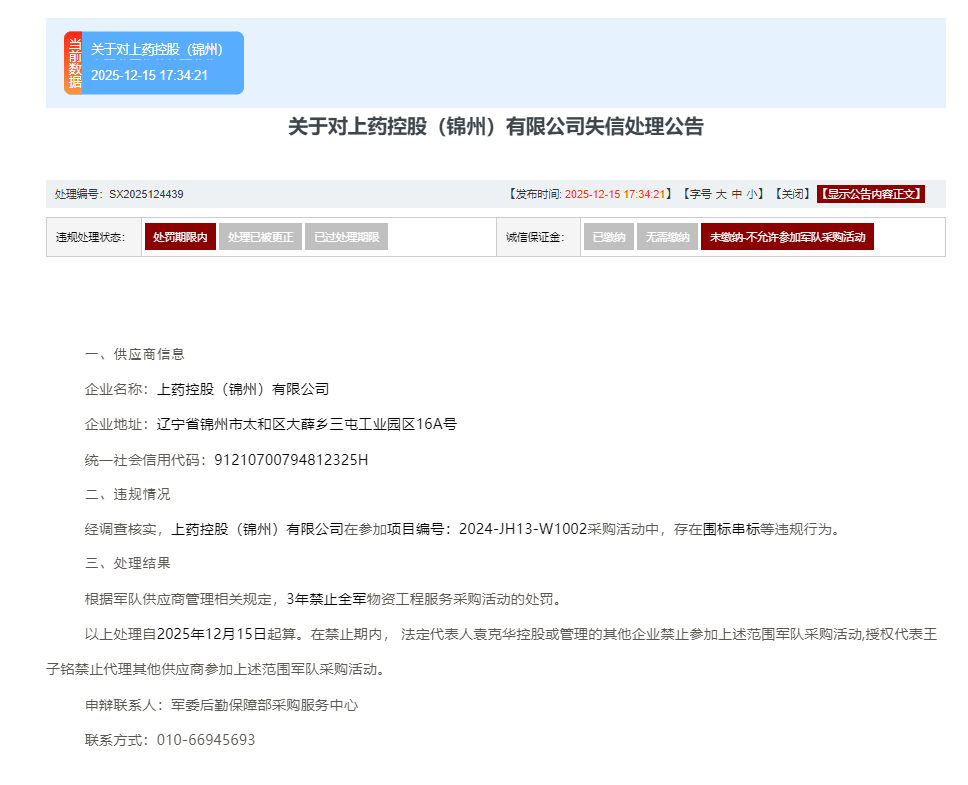Click the card timestamp 2025-12-15 17:34:21

click(149, 75)
